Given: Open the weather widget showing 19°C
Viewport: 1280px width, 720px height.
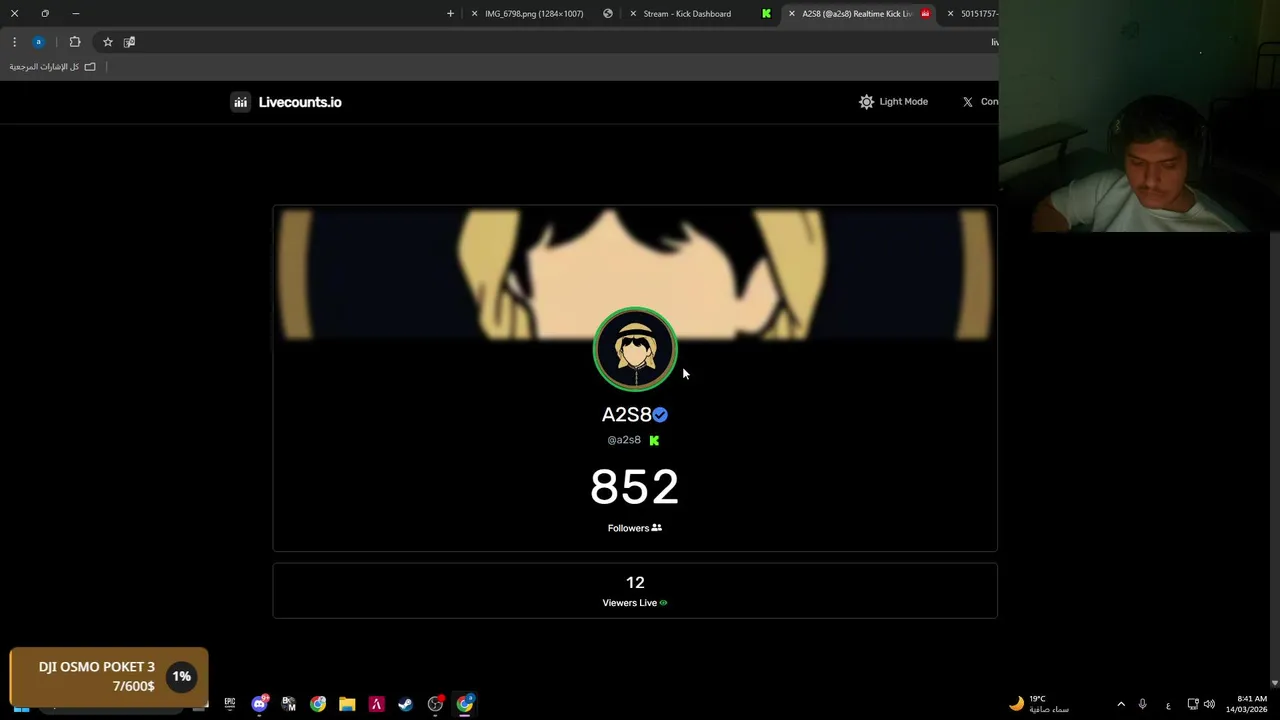Looking at the screenshot, I should tap(1039, 704).
